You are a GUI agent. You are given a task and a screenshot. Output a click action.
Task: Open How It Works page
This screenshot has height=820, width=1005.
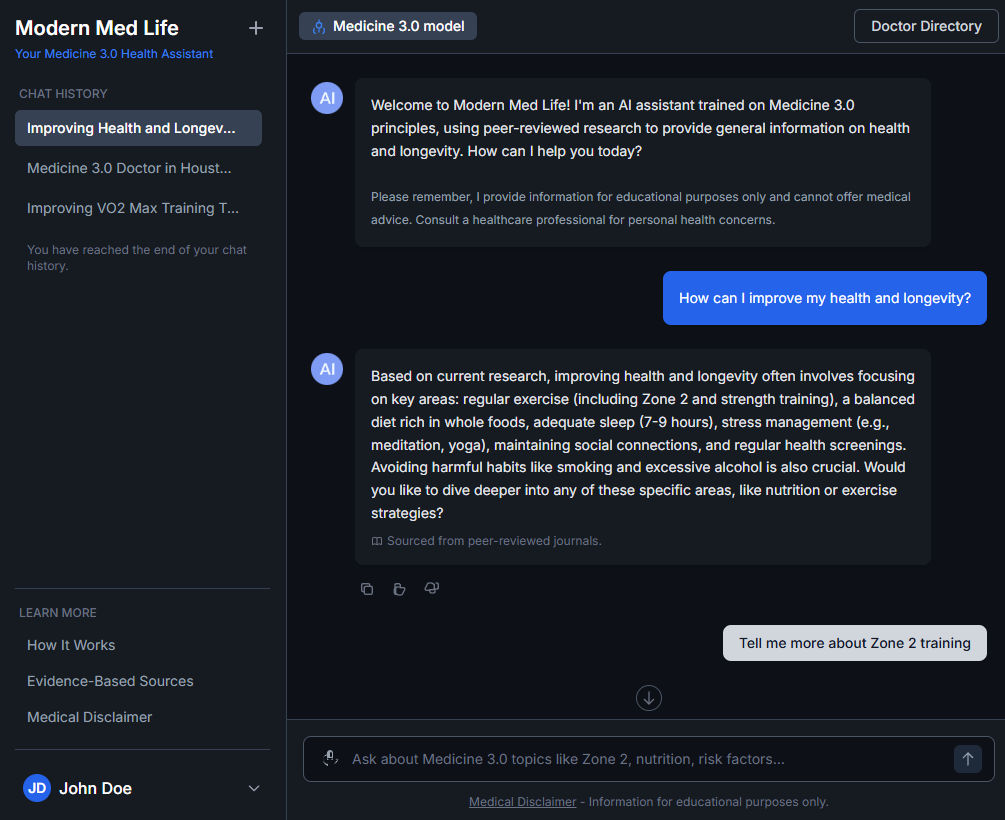pos(71,645)
